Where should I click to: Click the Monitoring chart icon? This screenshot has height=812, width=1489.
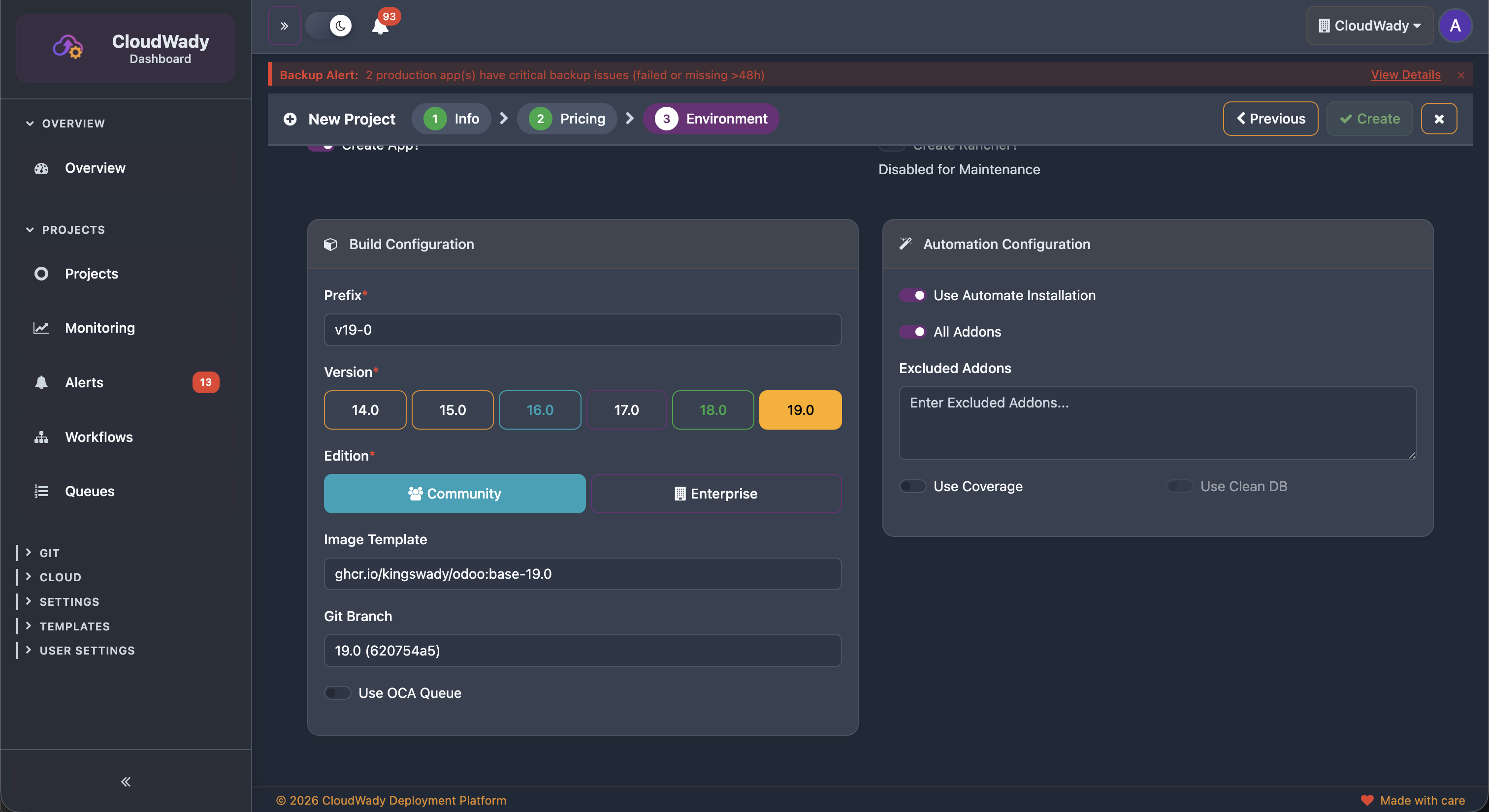tap(41, 328)
